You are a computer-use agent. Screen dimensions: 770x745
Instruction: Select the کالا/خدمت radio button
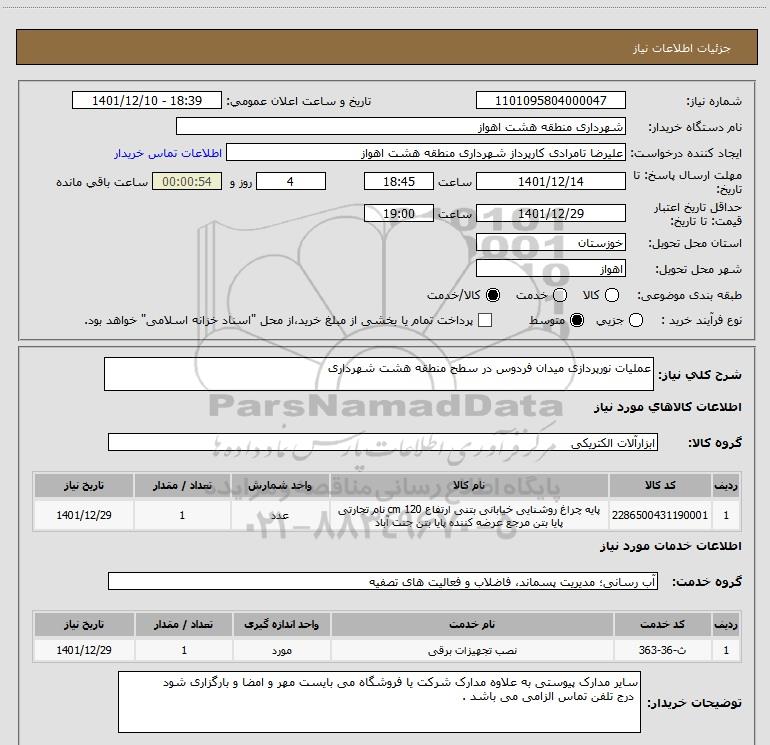[493, 295]
